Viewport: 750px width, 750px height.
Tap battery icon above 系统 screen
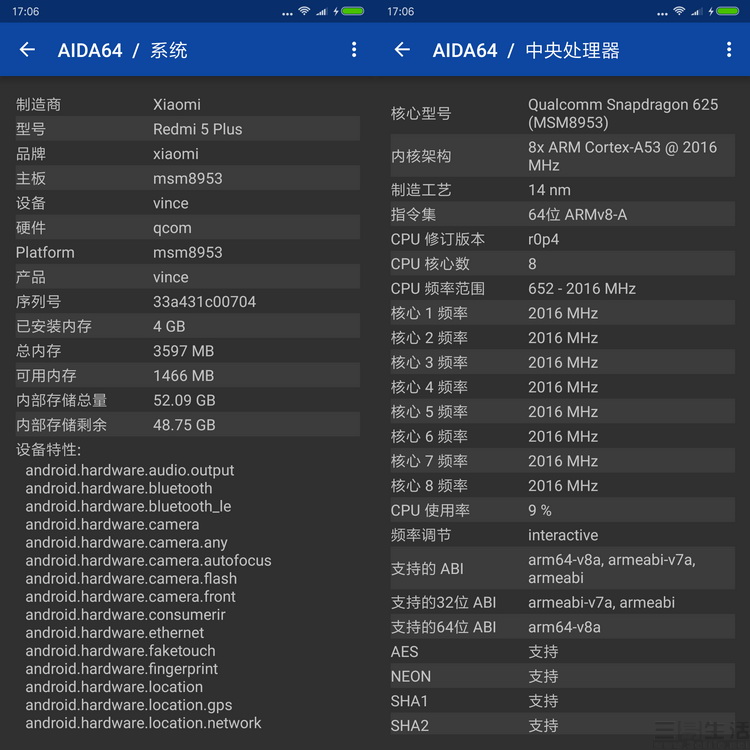(x=352, y=11)
